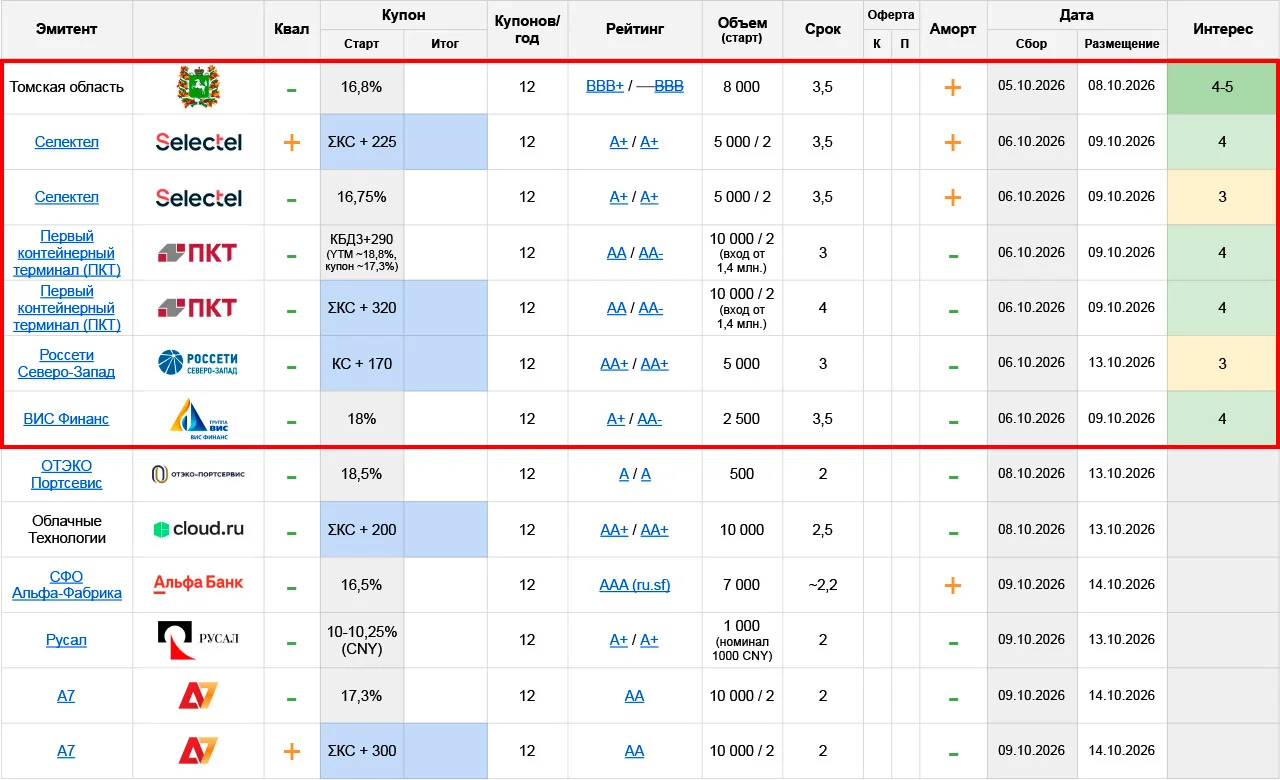Click the A7 logo in the ΣКС + 300 row
The height and width of the screenshot is (780, 1280).
click(x=198, y=751)
